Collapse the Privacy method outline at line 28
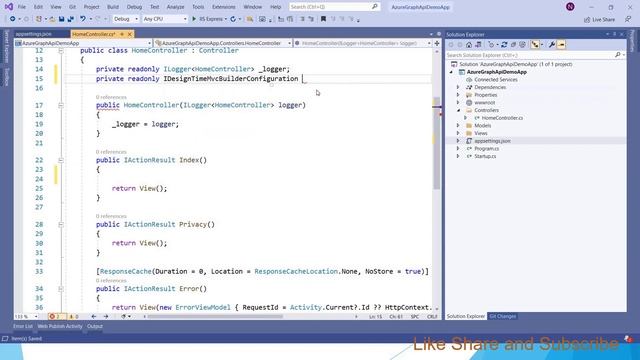 pyautogui.click(x=61, y=224)
